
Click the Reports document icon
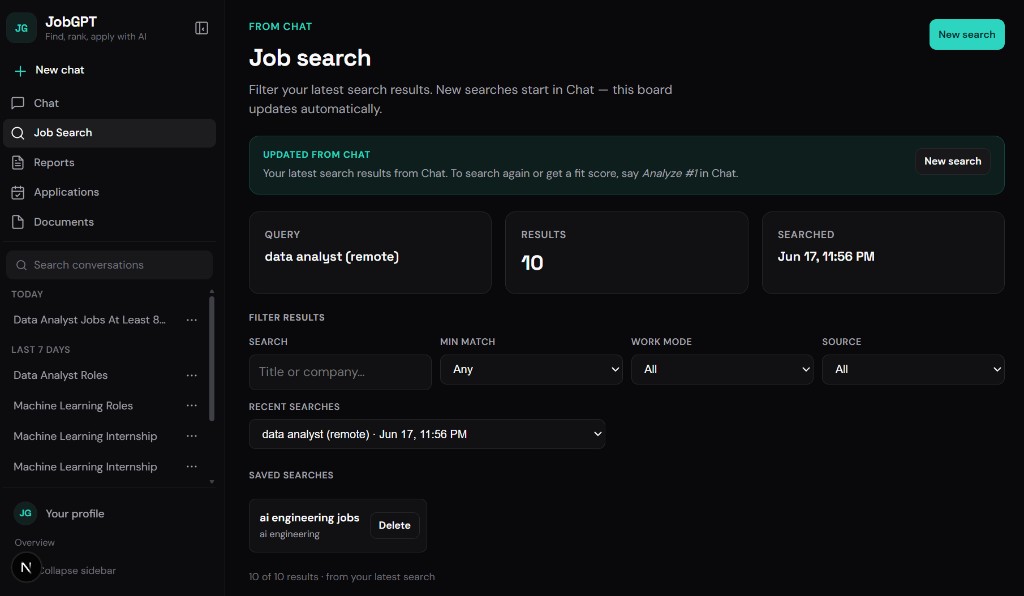pos(18,163)
